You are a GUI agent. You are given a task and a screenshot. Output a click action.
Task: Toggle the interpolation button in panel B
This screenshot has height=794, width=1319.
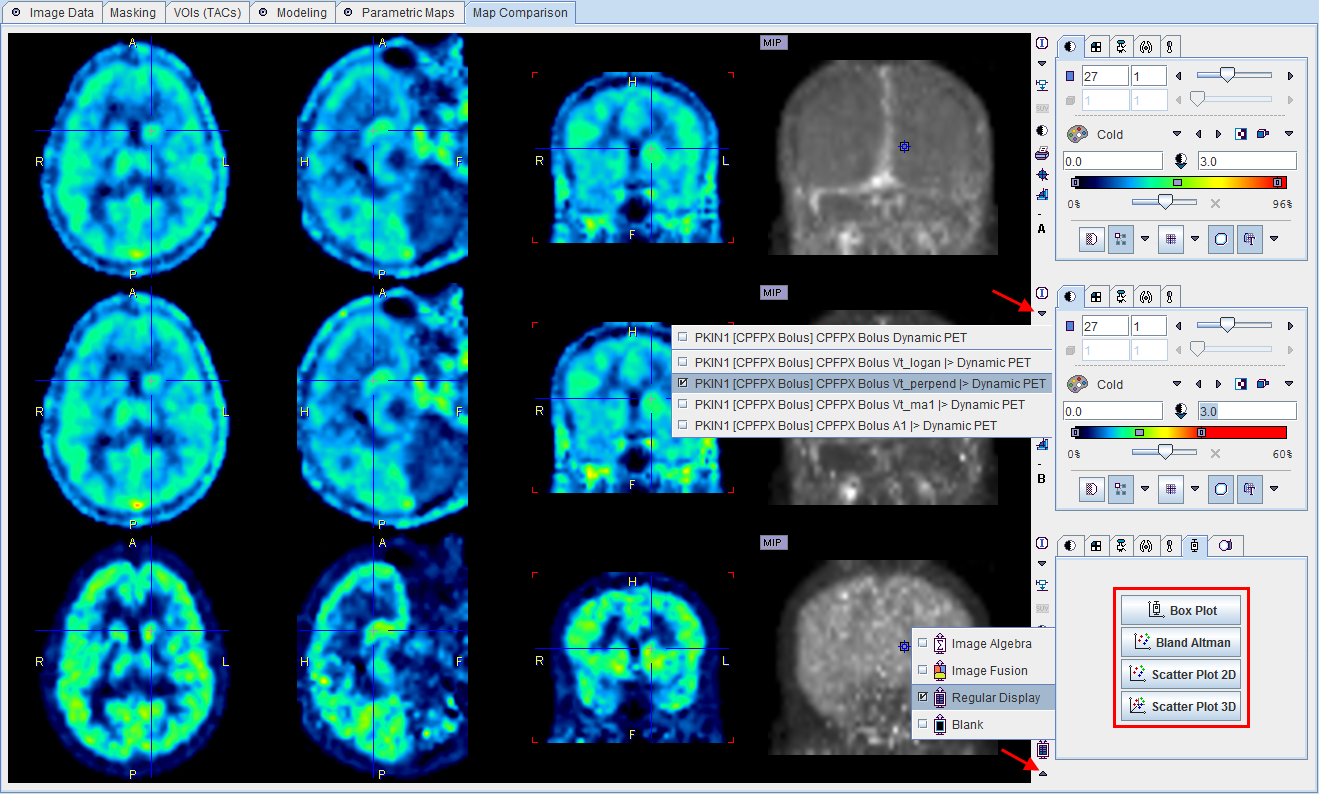[x=1091, y=488]
